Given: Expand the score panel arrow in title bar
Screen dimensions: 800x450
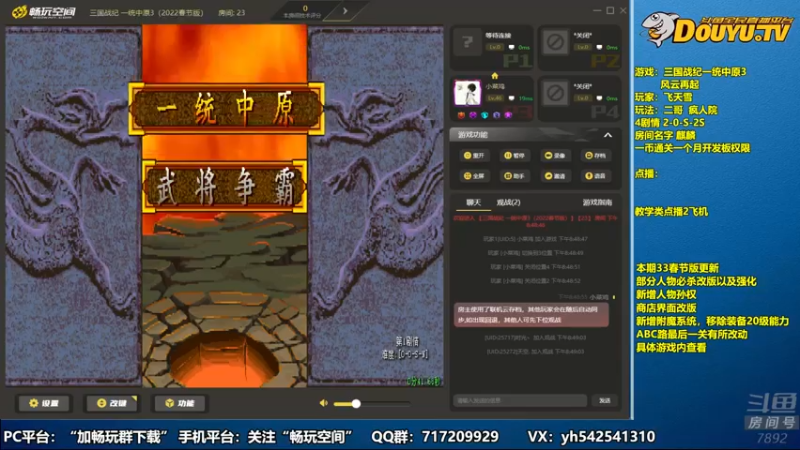Looking at the screenshot, I should tap(345, 11).
